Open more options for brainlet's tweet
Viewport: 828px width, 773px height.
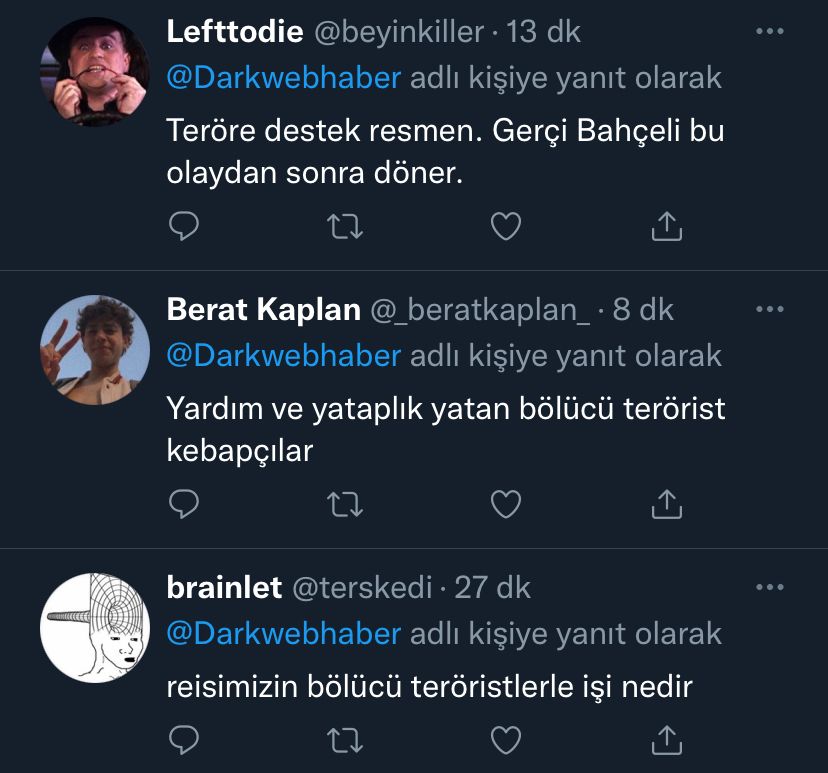coord(768,587)
